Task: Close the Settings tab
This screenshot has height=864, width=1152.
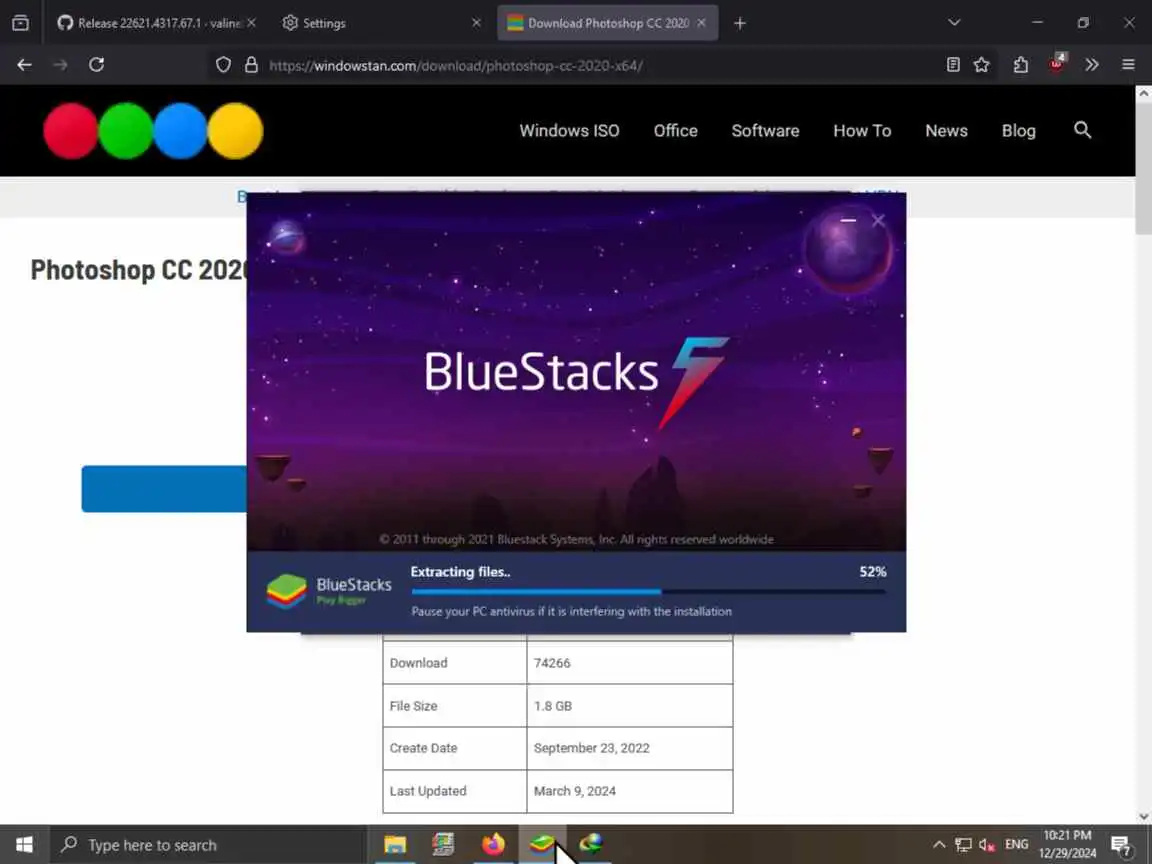Action: [476, 23]
